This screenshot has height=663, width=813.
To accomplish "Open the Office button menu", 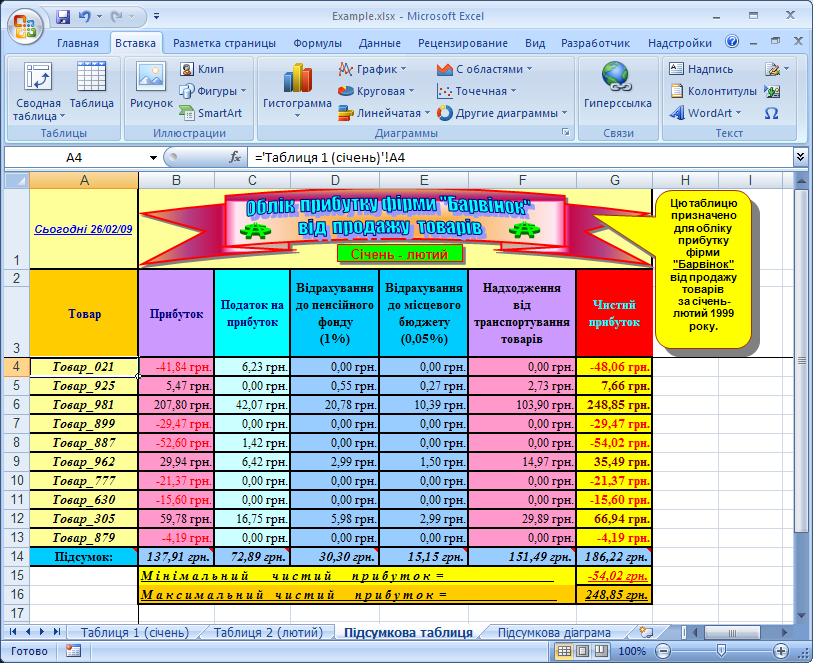I will [25, 26].
